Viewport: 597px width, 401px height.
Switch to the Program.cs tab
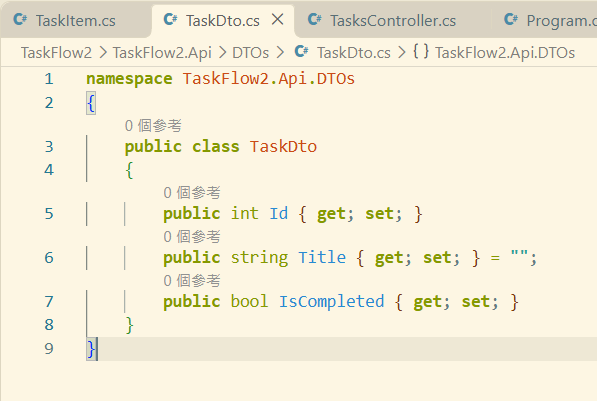tap(545, 21)
